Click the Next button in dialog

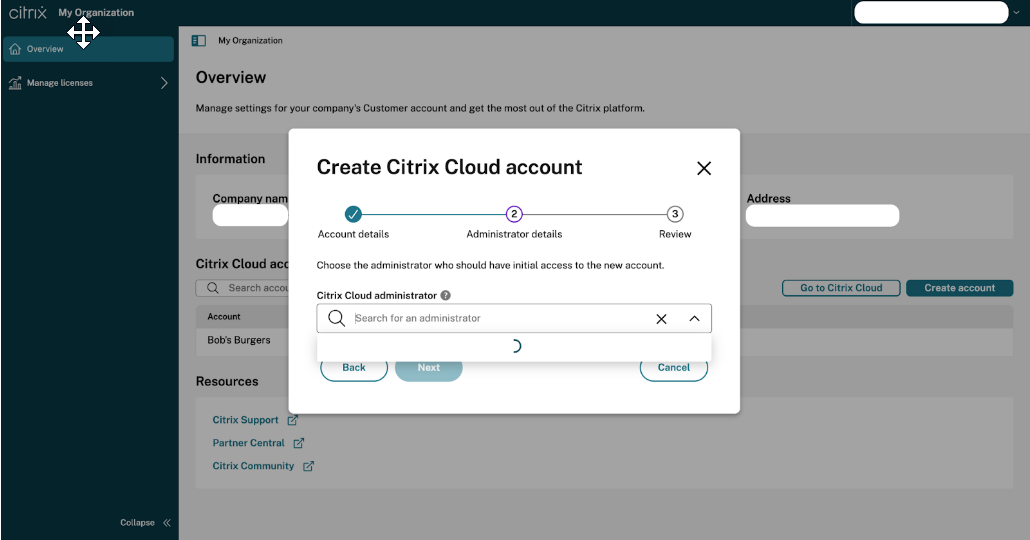tap(428, 368)
